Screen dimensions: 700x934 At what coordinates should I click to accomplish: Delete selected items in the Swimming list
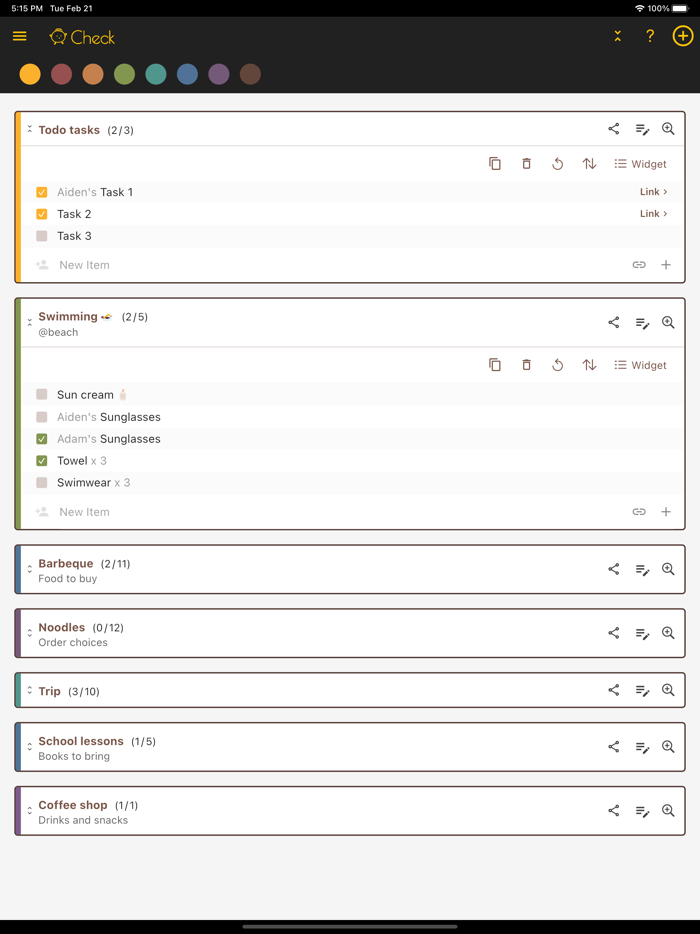[526, 364]
